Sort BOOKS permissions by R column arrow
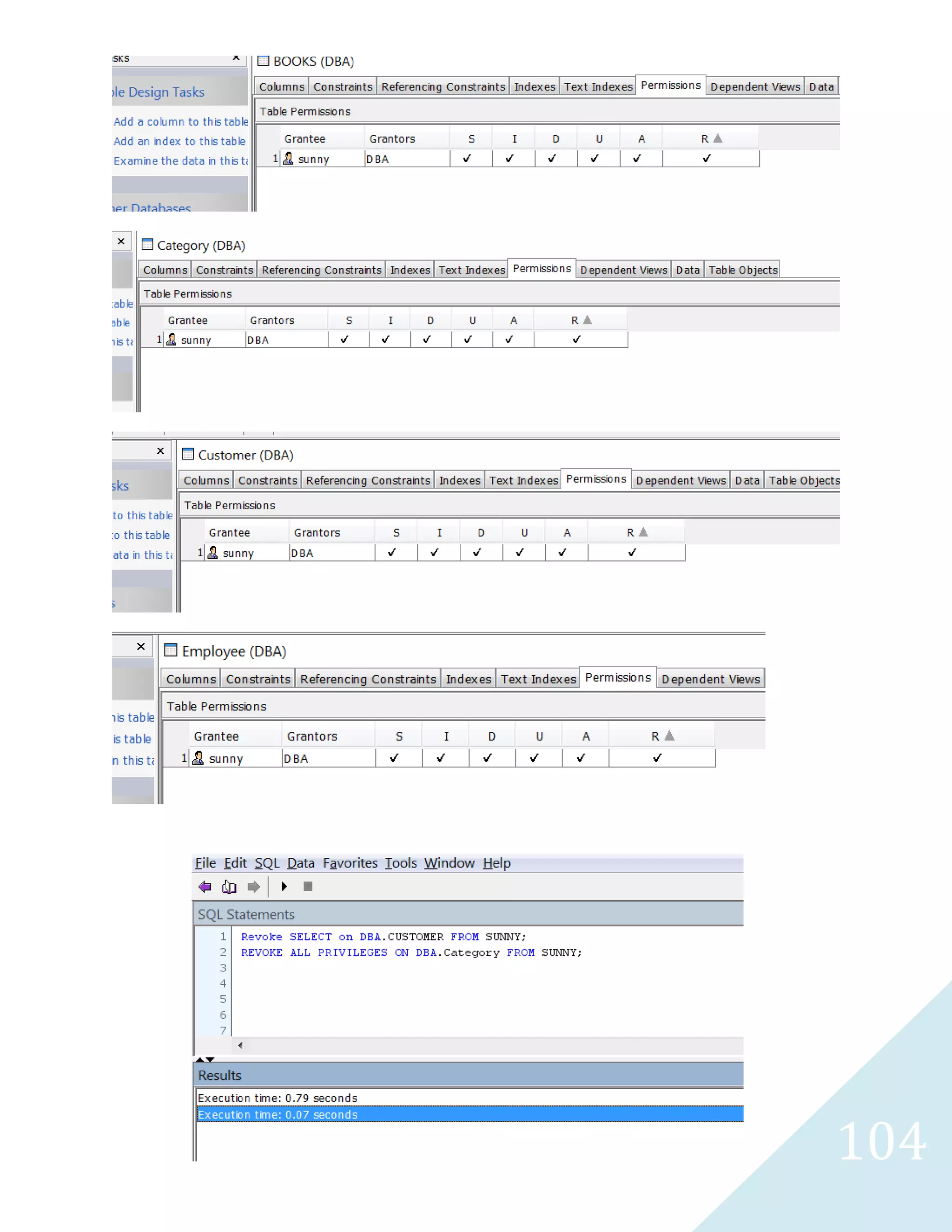Viewport: 952px width, 1232px height. [x=717, y=138]
